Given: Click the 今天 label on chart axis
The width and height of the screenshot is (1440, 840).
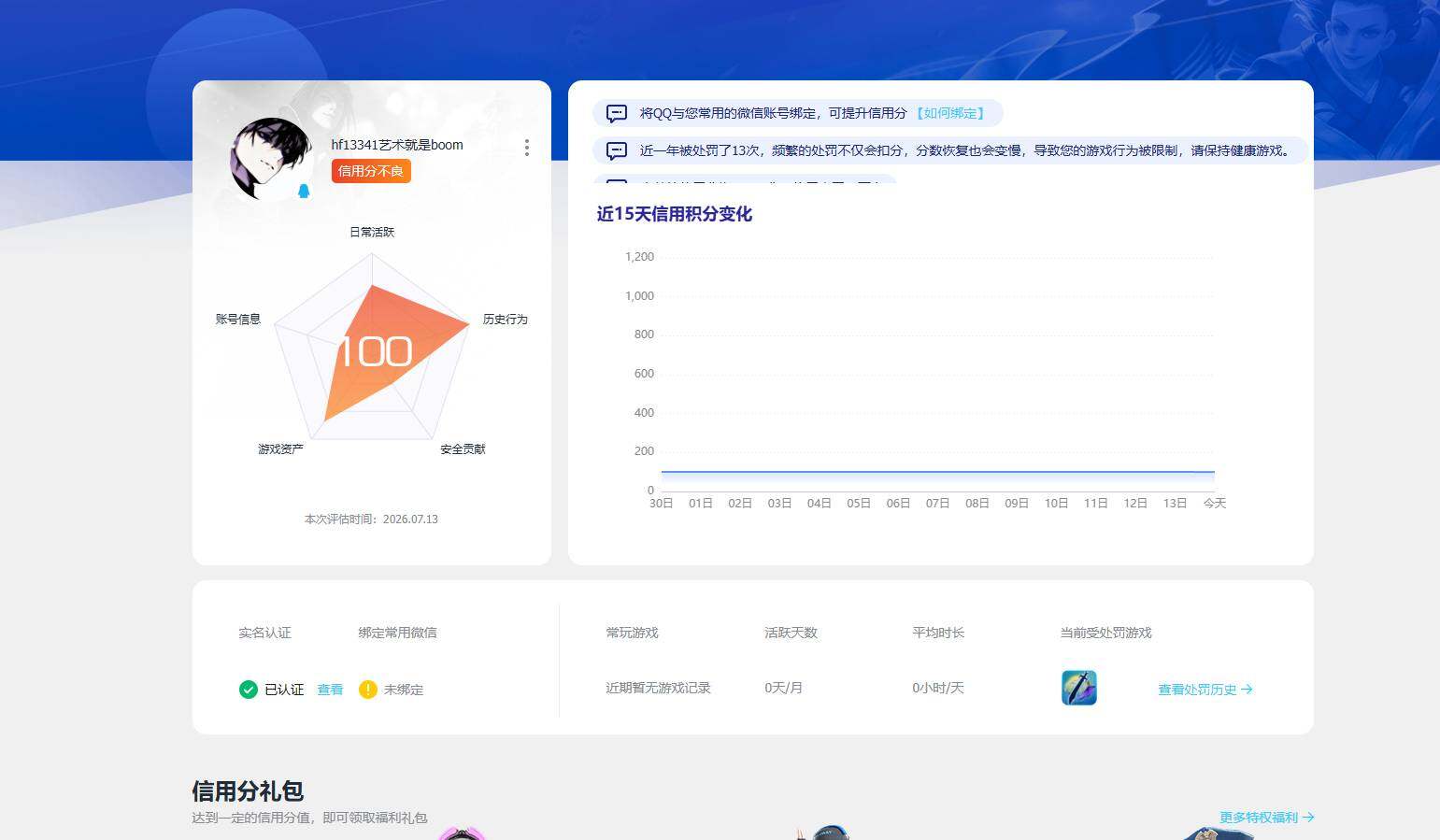Looking at the screenshot, I should point(1215,504).
